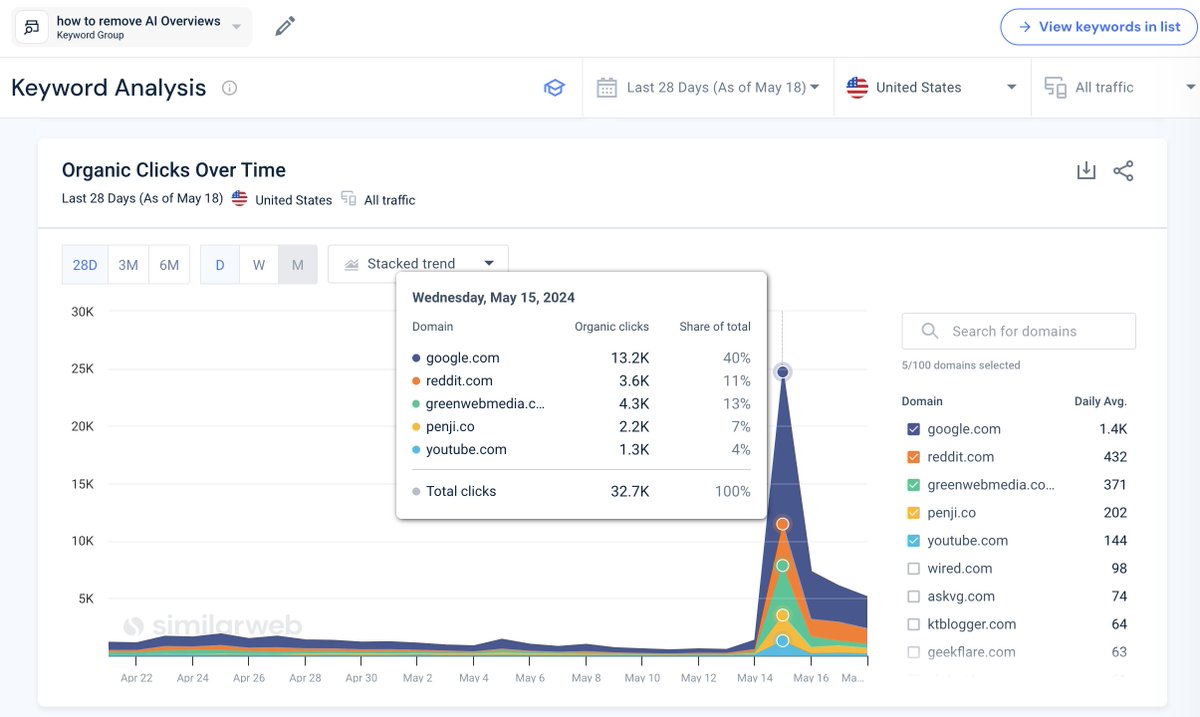
Task: Click the info icon beside Keyword Analysis
Action: [229, 88]
